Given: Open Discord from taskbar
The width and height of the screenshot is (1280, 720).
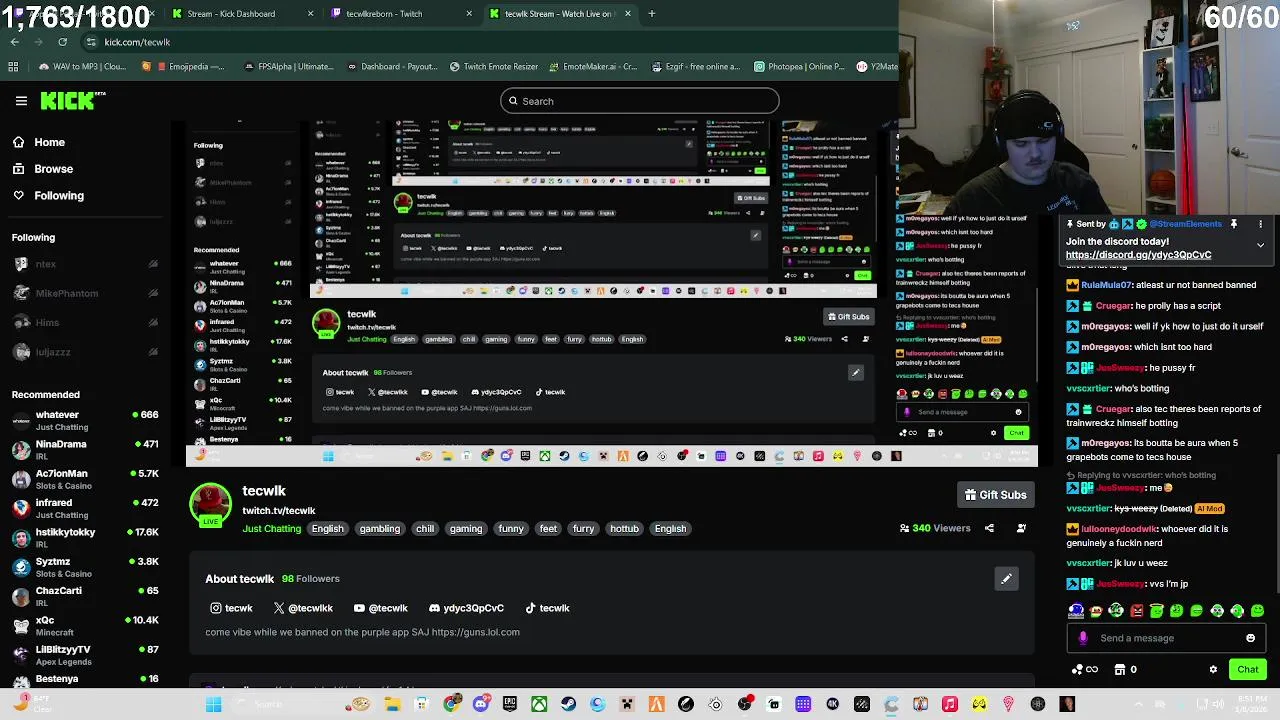Looking at the screenshot, I should click(x=481, y=705).
